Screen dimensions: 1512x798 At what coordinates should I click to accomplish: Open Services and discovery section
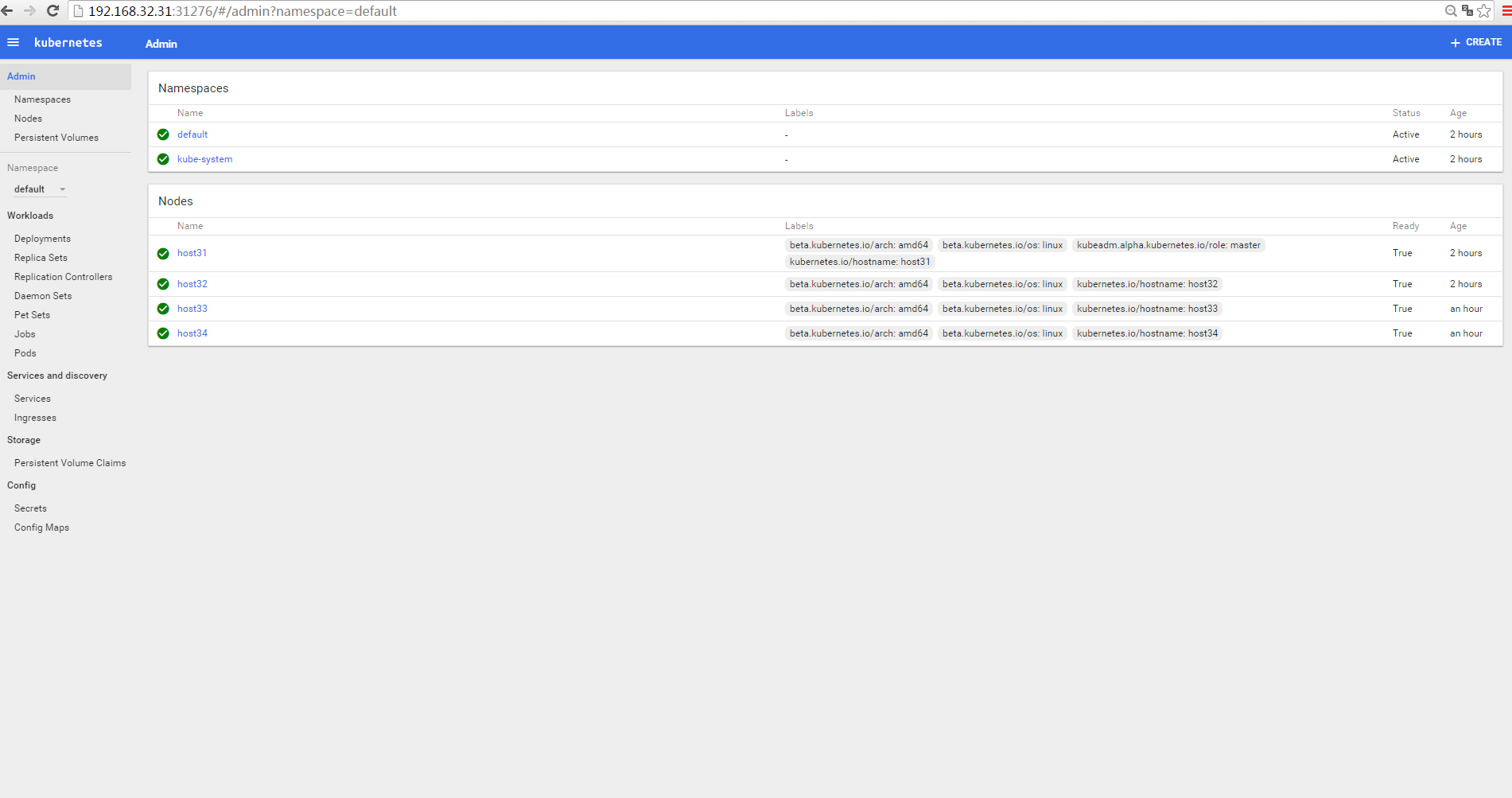(57, 376)
